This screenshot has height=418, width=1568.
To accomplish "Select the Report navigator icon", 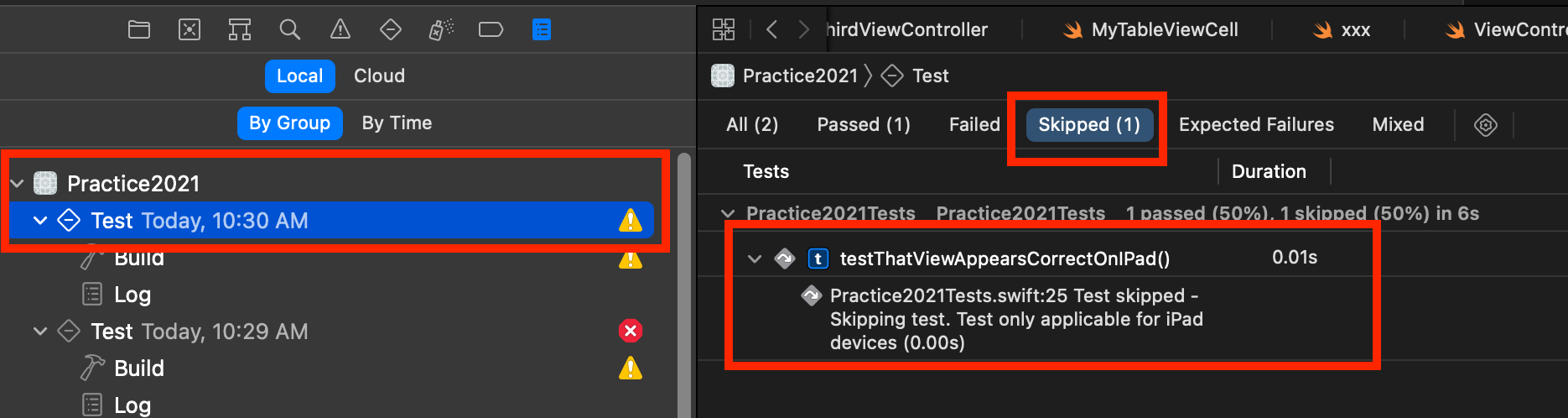I will tap(542, 30).
